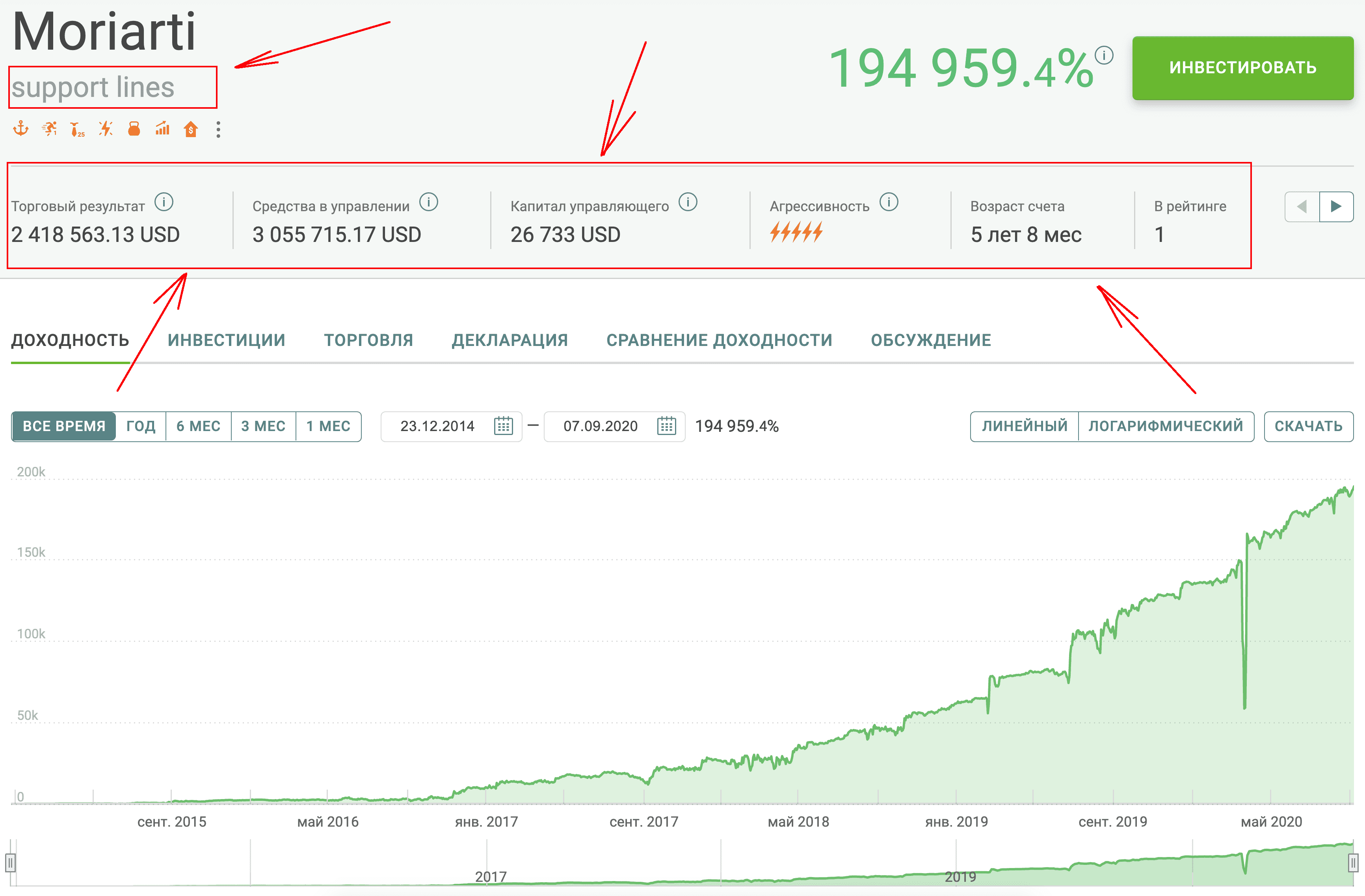This screenshot has width=1365, height=896.
Task: Click the lightning bolt badge icon
Action: [x=106, y=128]
